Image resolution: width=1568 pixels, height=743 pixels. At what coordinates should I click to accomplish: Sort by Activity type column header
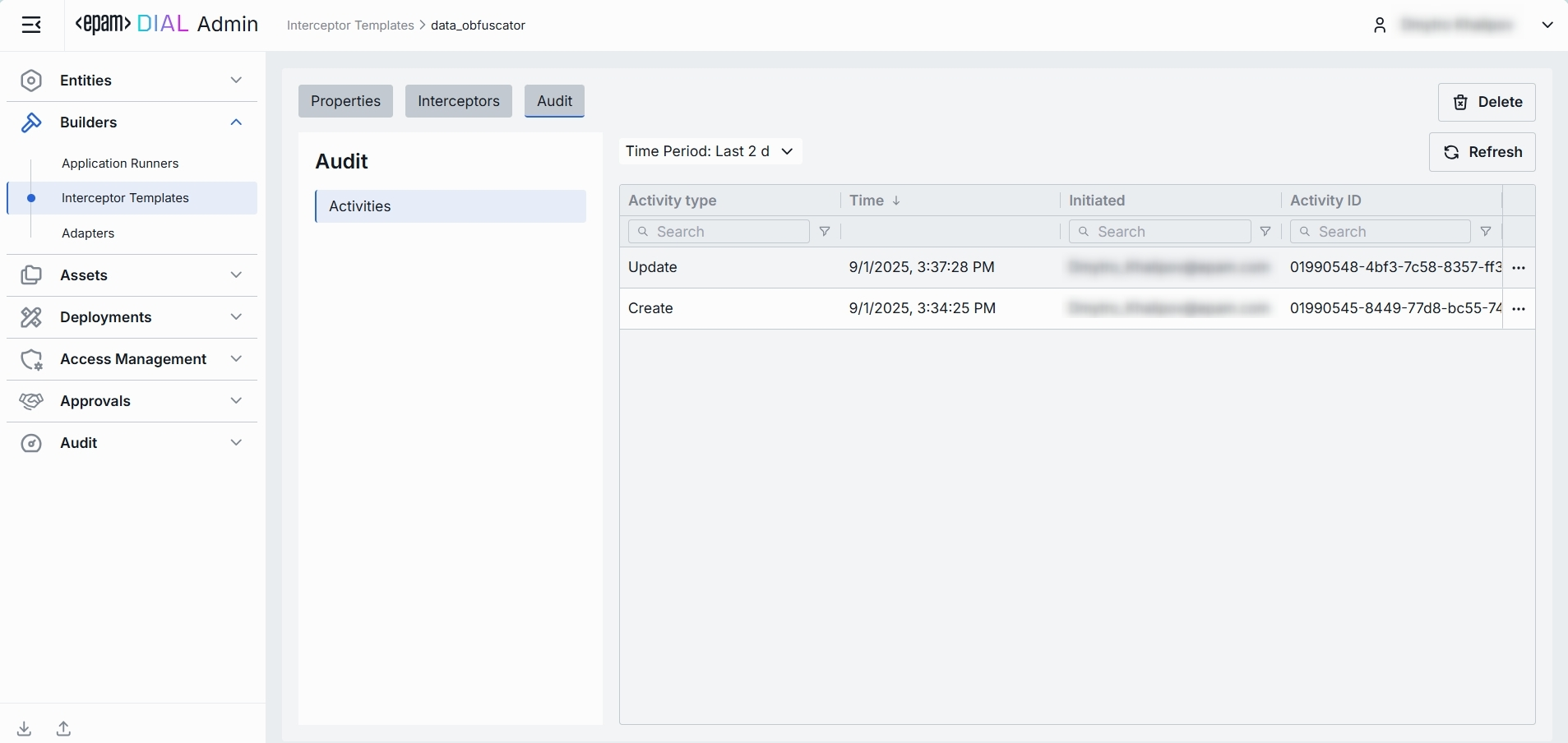673,201
